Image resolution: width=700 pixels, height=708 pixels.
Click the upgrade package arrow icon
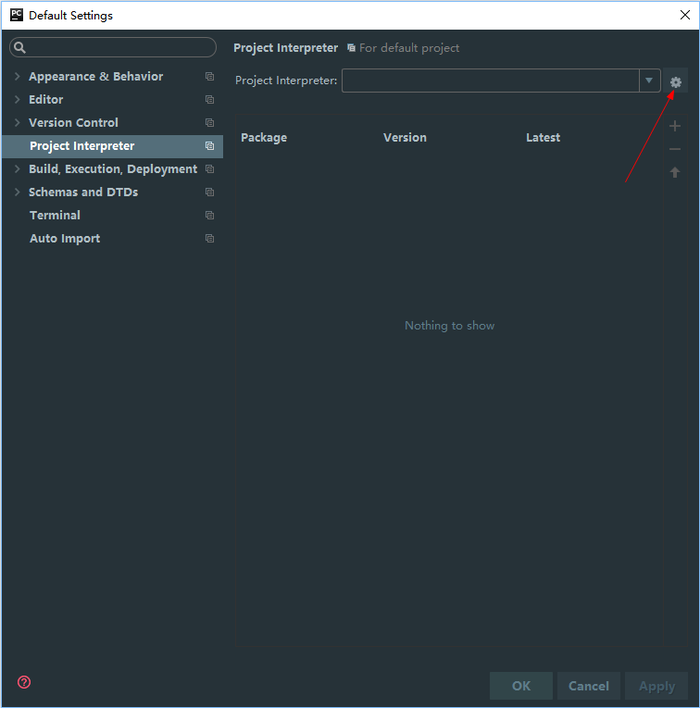675,172
